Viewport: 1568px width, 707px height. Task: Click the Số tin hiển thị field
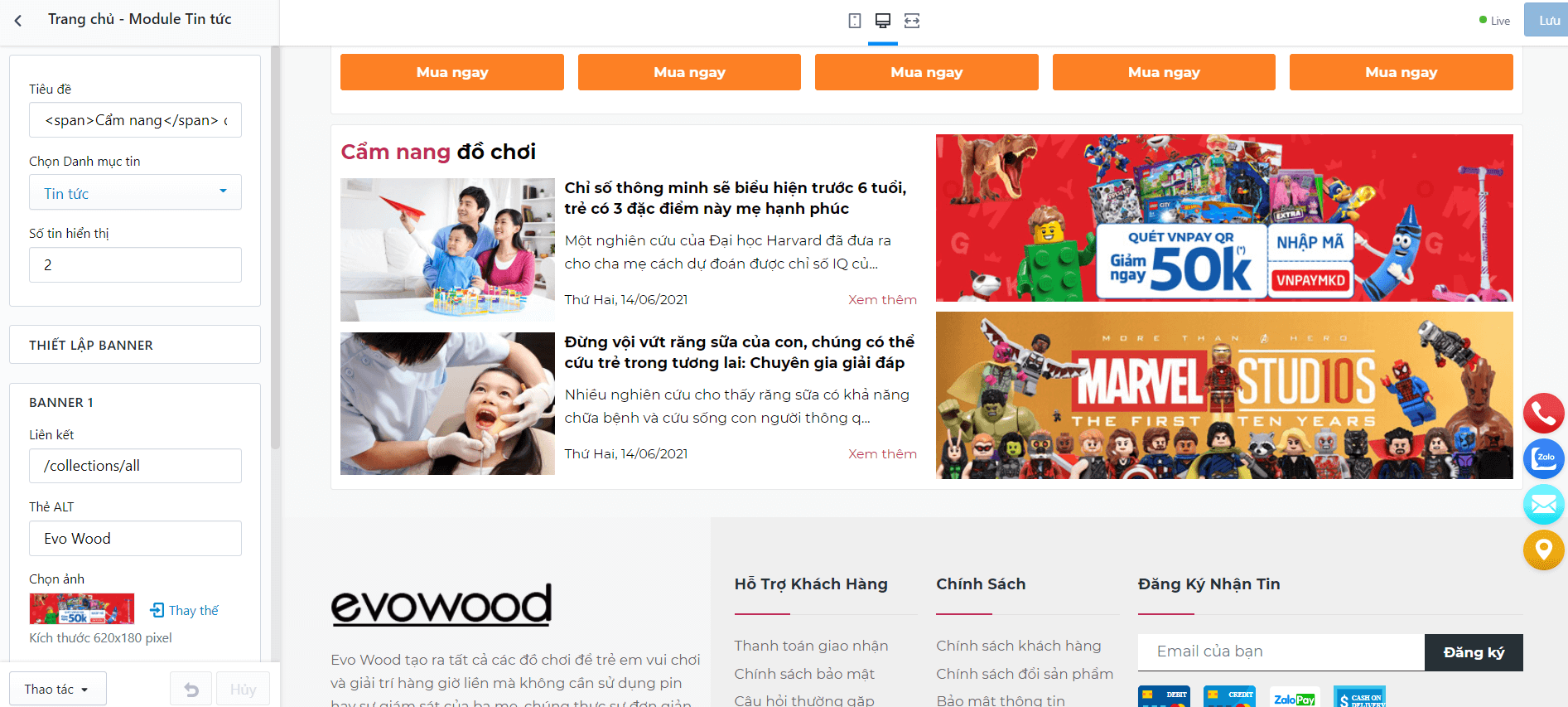135,265
